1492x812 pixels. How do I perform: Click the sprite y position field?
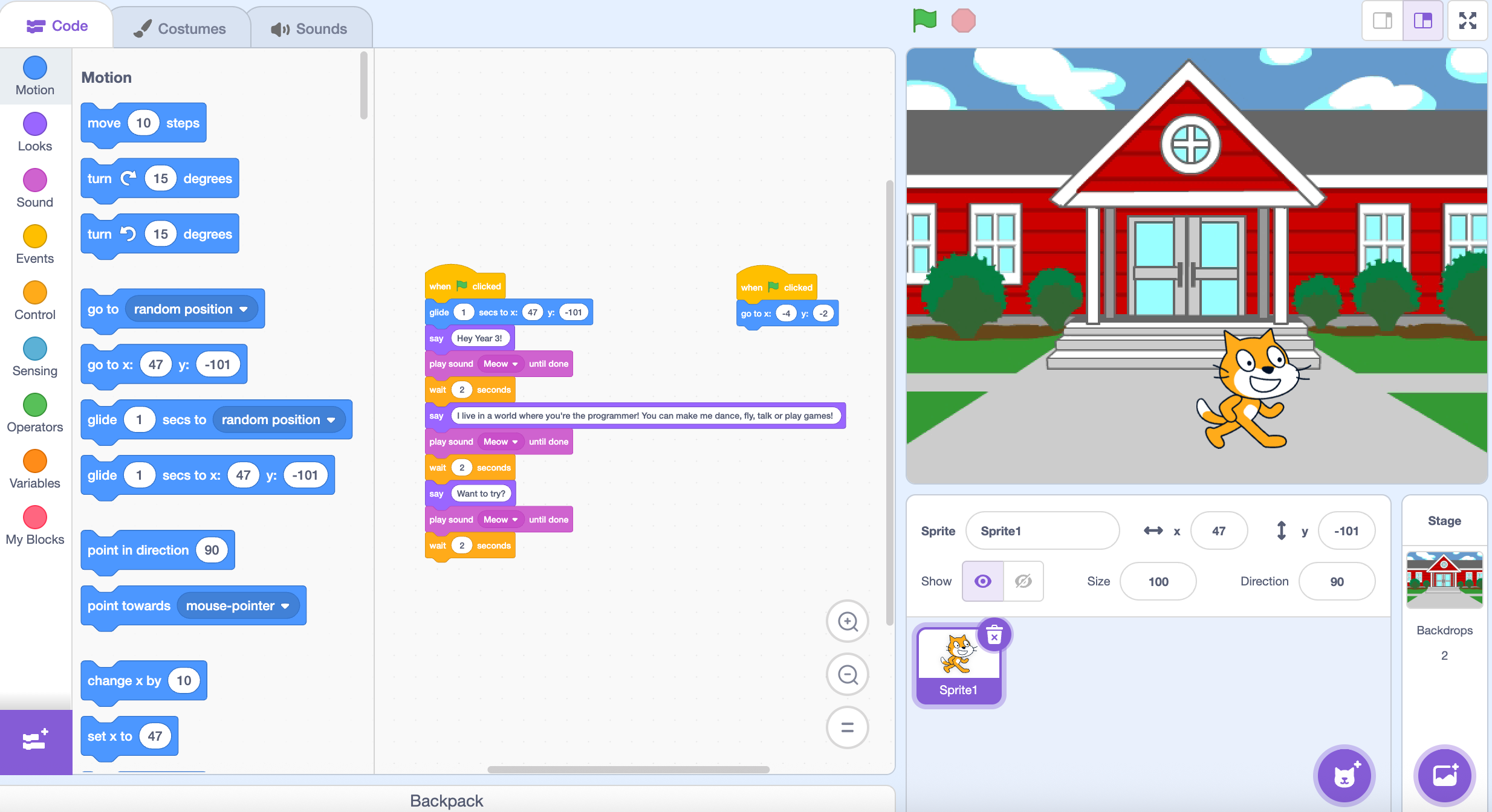[1347, 531]
